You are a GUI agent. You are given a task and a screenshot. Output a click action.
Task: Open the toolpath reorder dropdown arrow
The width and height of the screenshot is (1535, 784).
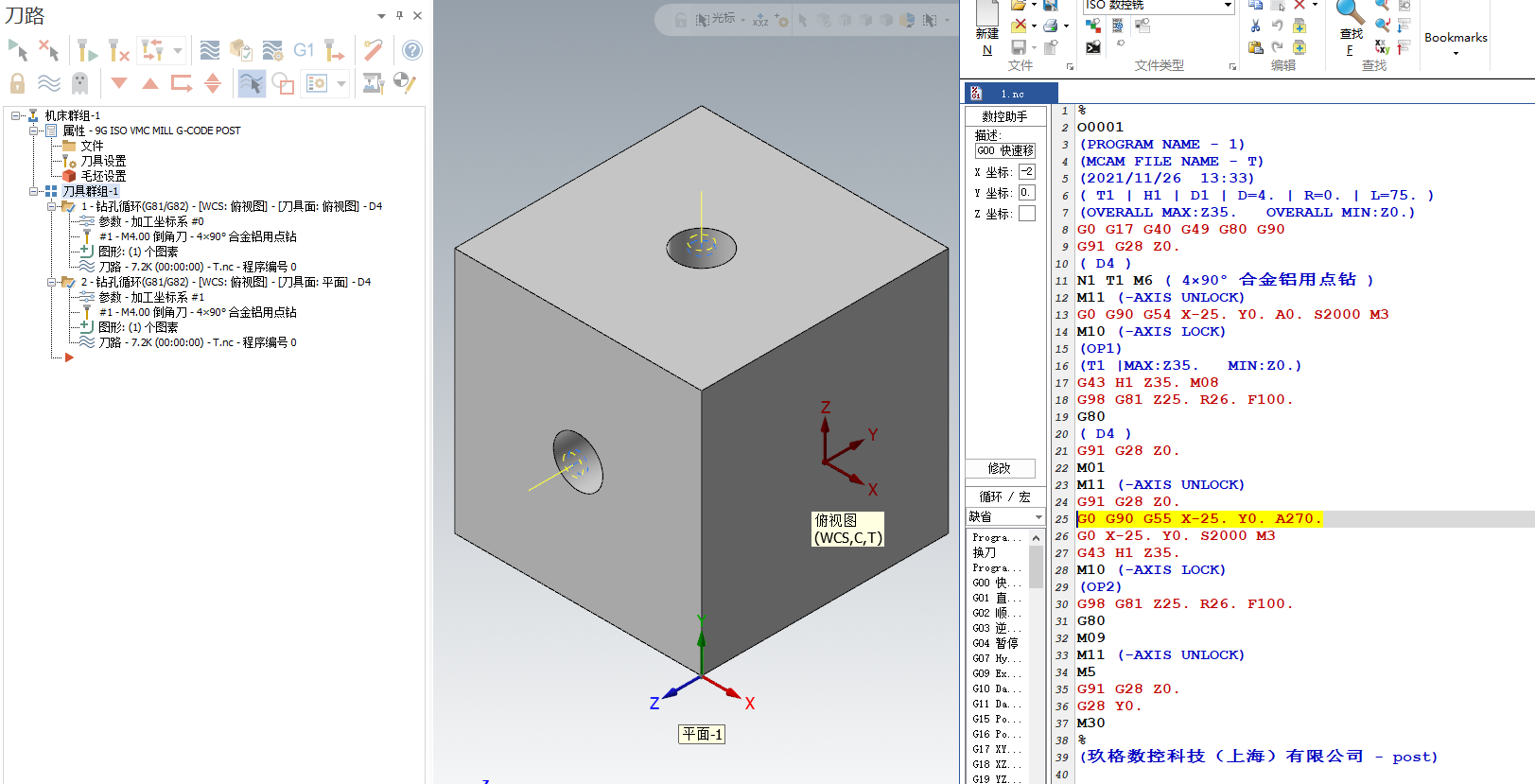tap(178, 50)
